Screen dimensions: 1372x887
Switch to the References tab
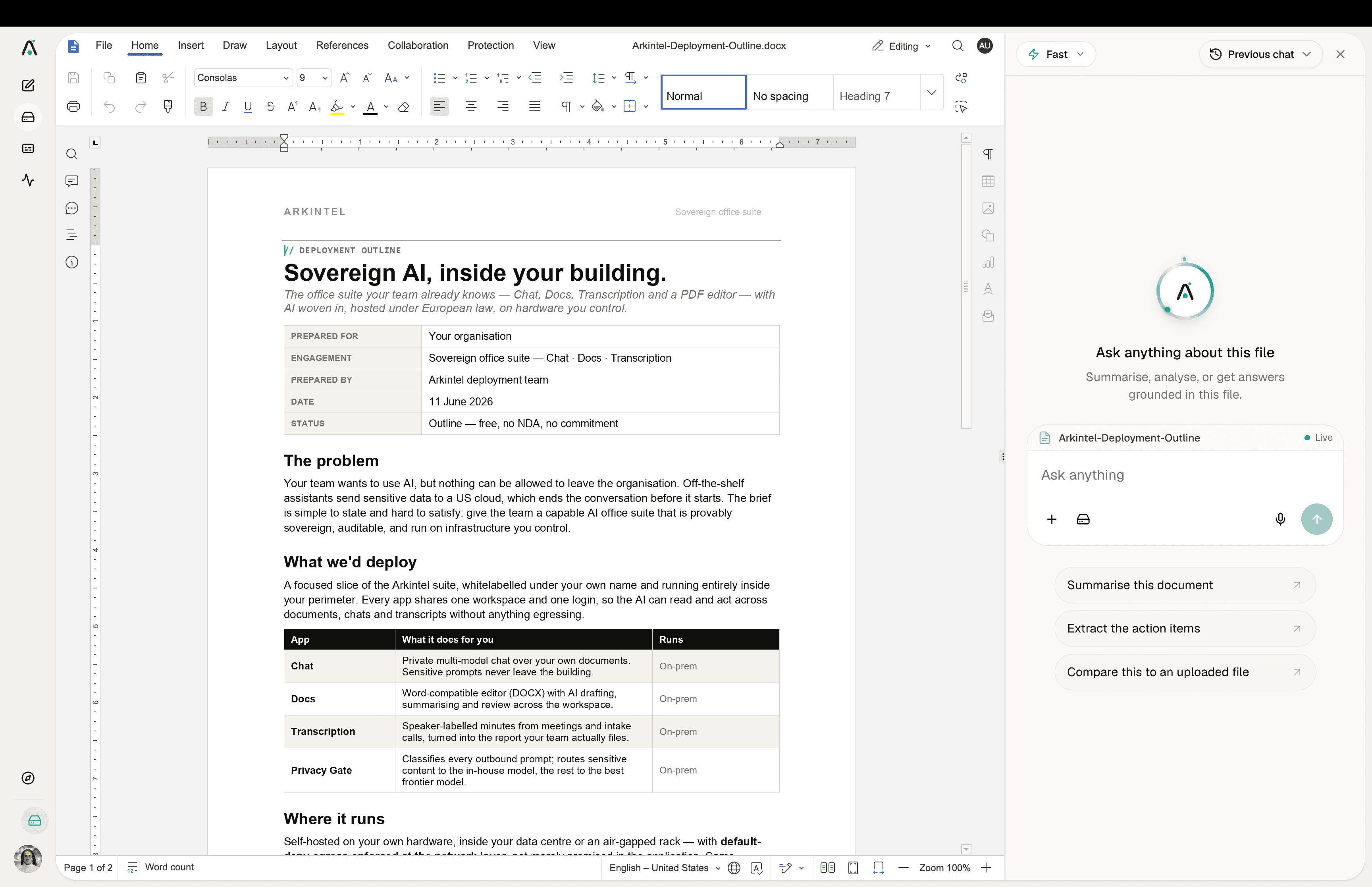tap(342, 46)
